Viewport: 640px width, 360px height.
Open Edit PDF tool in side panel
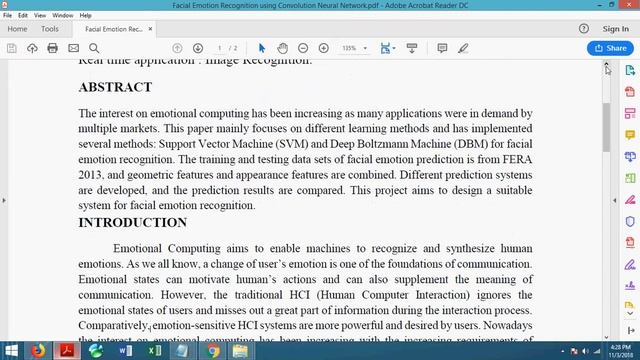(x=630, y=113)
